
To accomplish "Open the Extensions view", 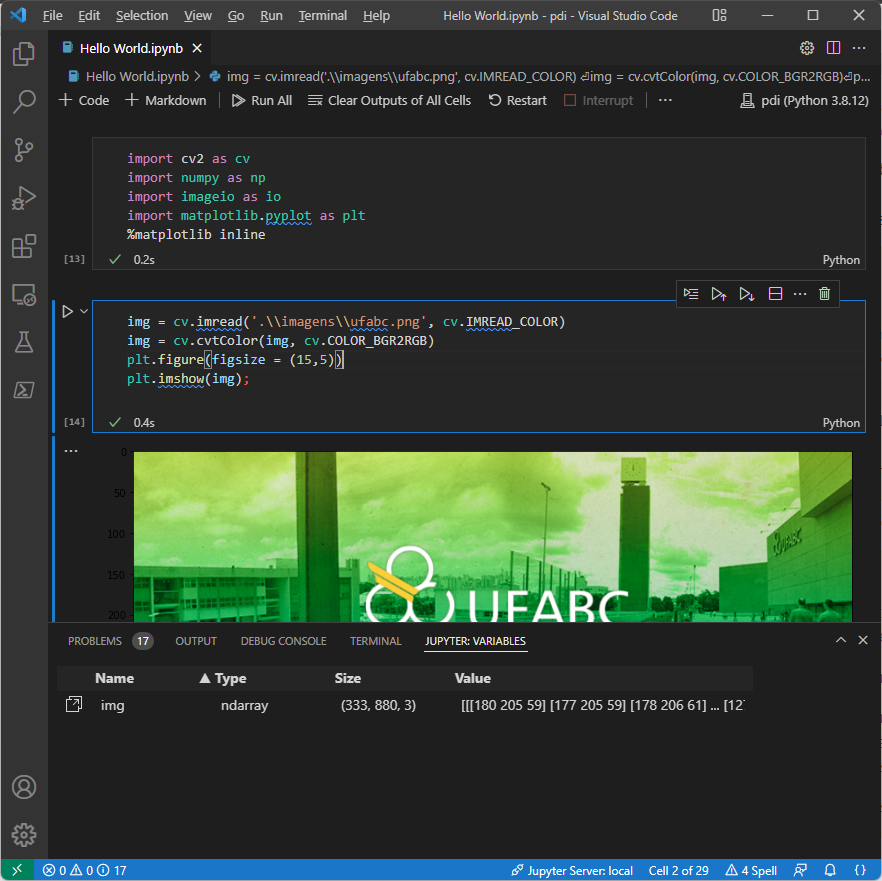I will pos(24,246).
